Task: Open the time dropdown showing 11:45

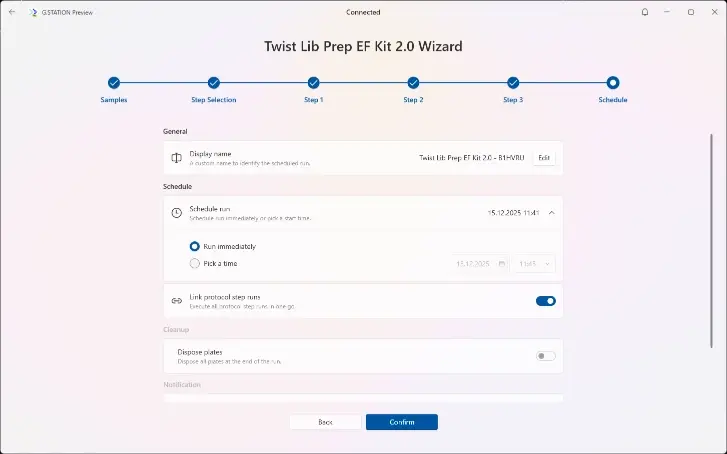Action: (x=533, y=264)
